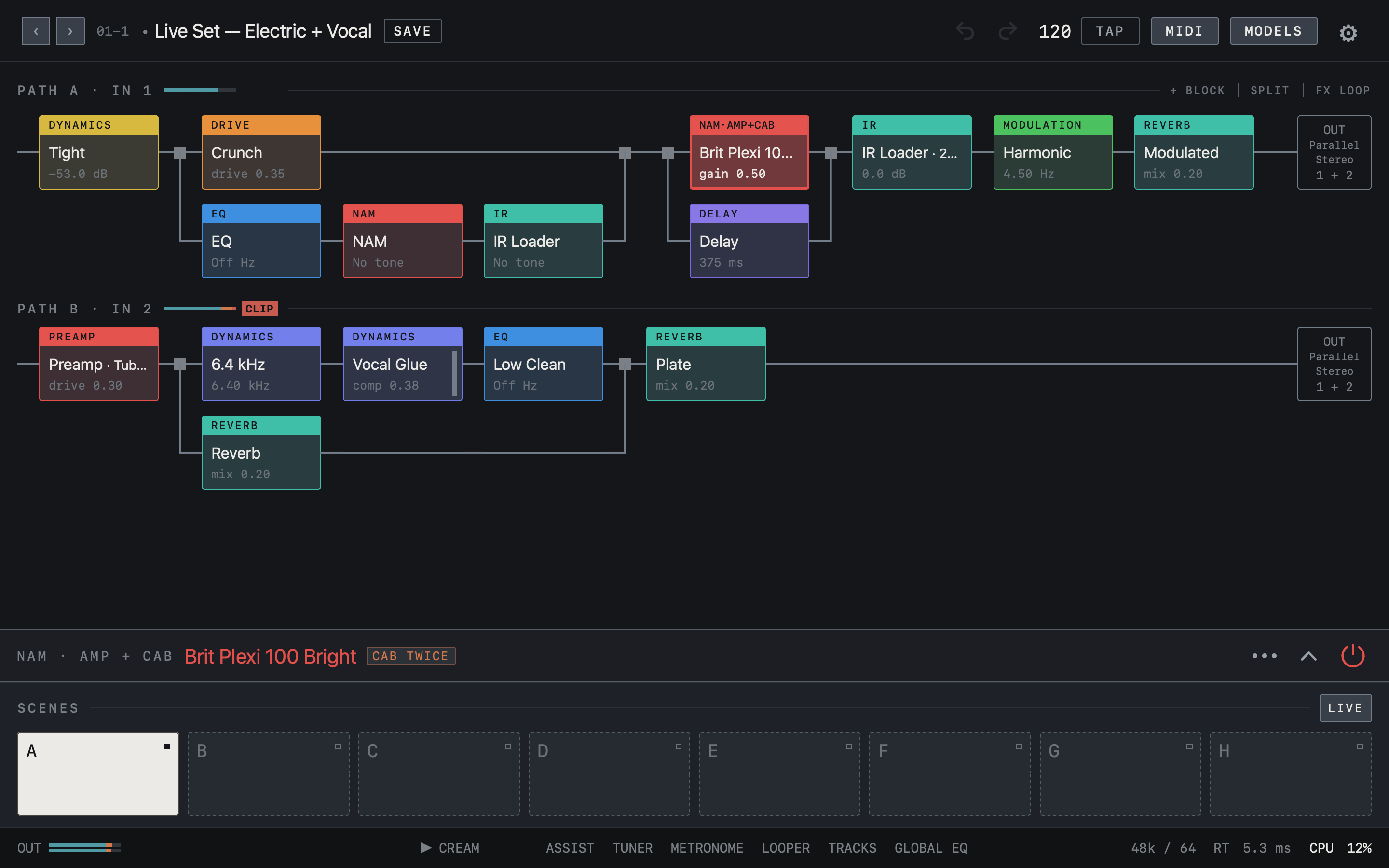Select scene B
Screen dimensions: 1389x868
click(x=268, y=773)
